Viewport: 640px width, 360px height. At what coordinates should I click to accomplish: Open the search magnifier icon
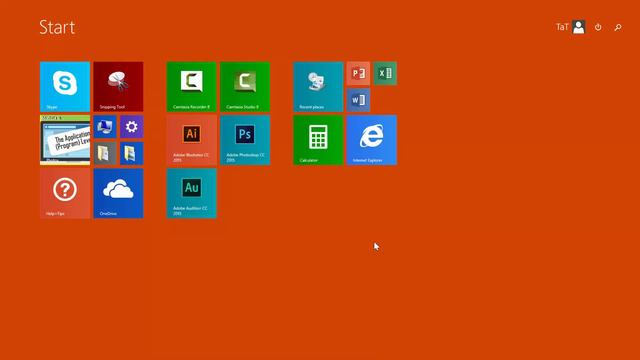618,27
